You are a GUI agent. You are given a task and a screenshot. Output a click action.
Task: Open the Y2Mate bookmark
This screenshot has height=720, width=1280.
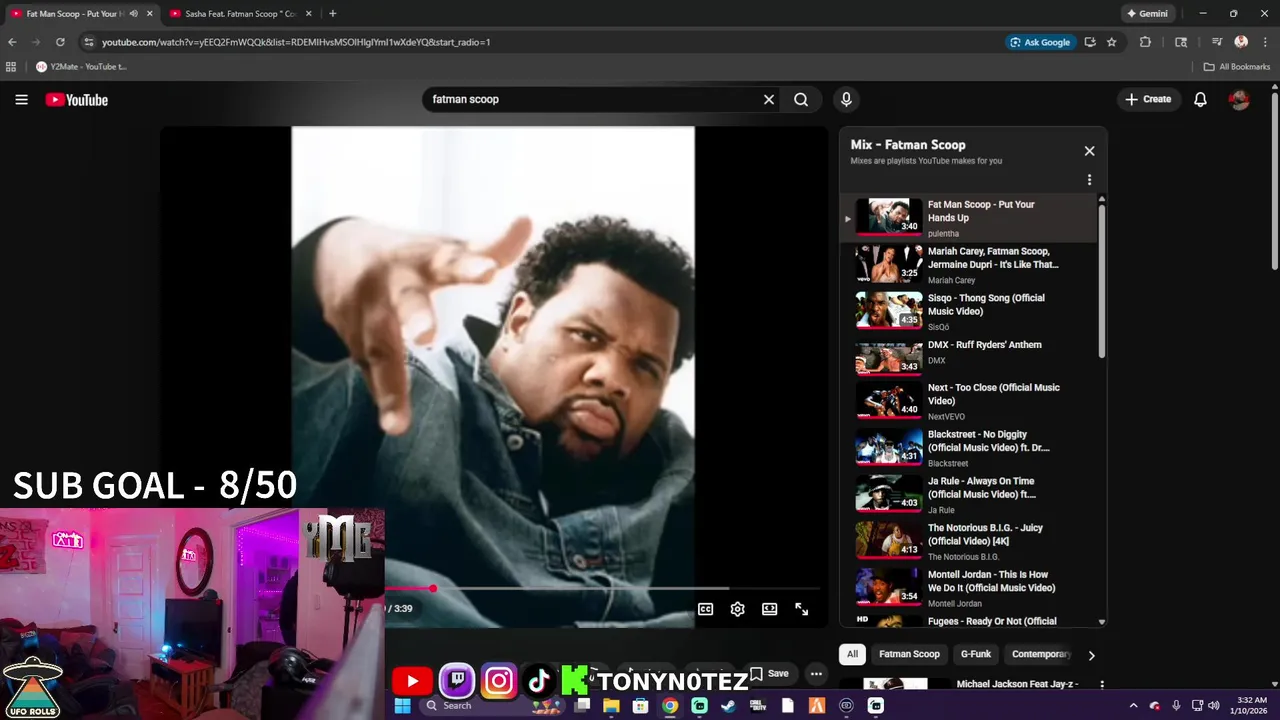tap(81, 67)
